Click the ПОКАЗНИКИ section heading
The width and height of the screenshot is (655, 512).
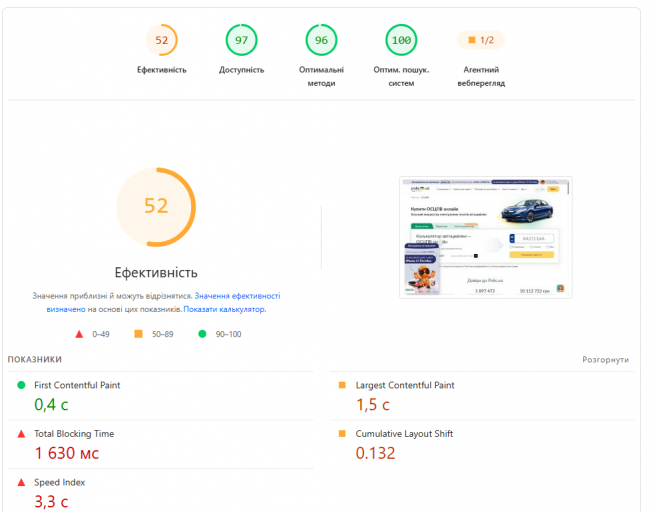35,360
